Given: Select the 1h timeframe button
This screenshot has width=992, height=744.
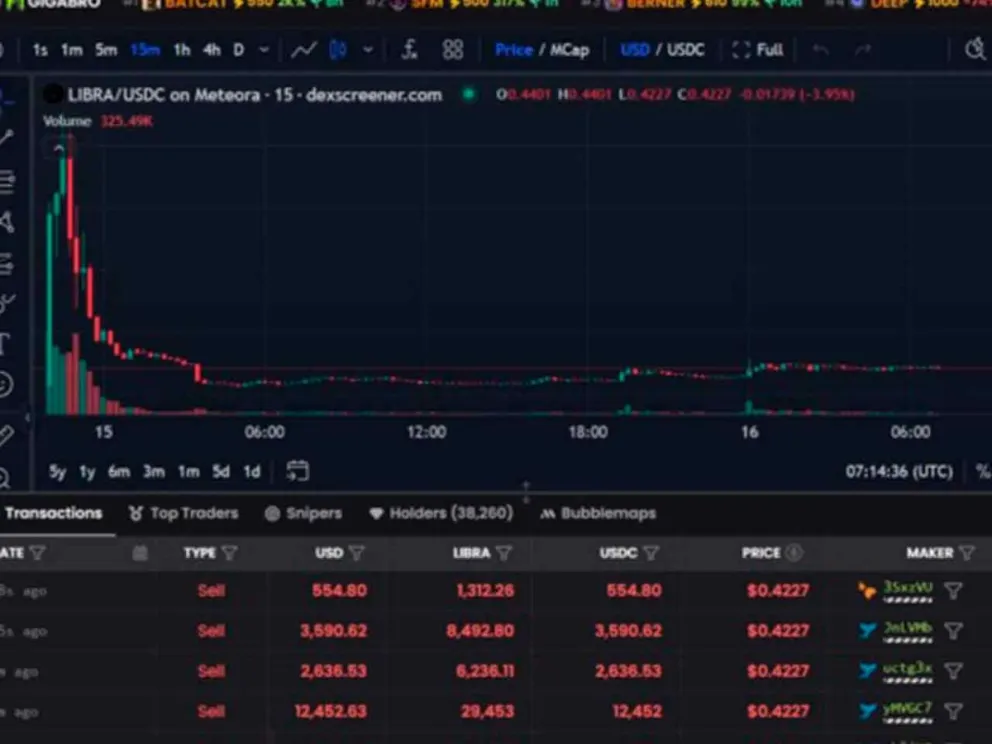Looking at the screenshot, I should 182,50.
